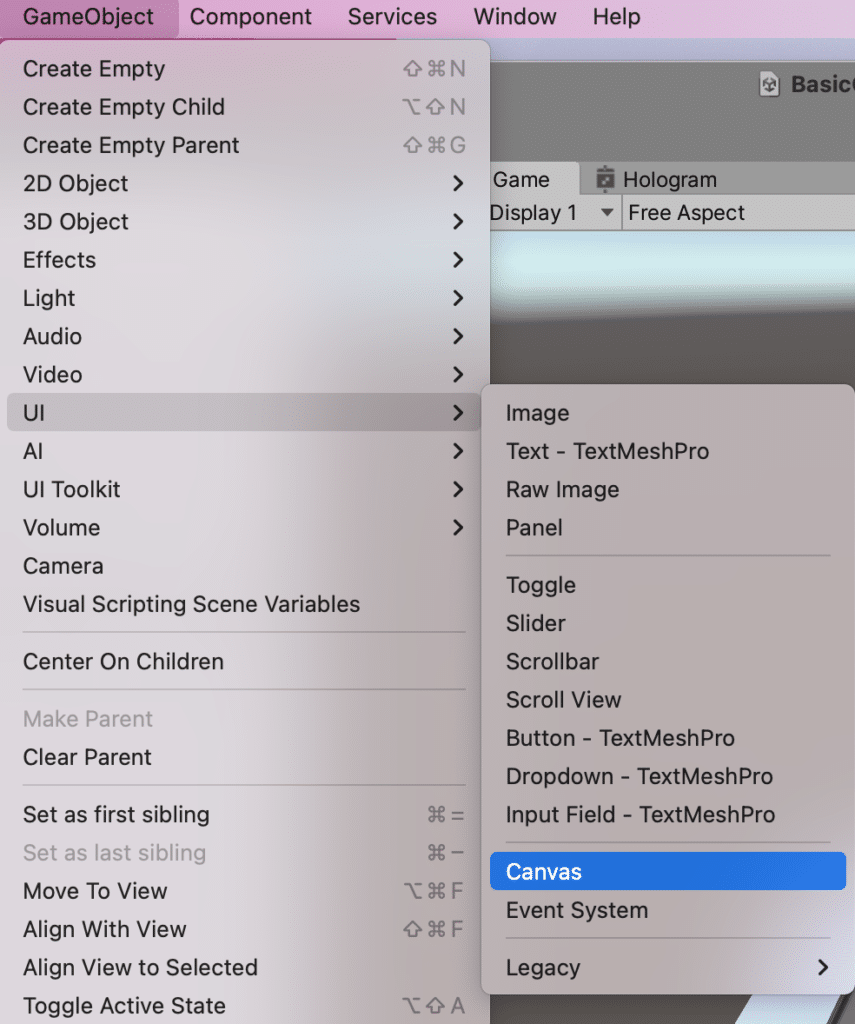Open the Component menu
The height and width of the screenshot is (1024, 855).
(251, 17)
